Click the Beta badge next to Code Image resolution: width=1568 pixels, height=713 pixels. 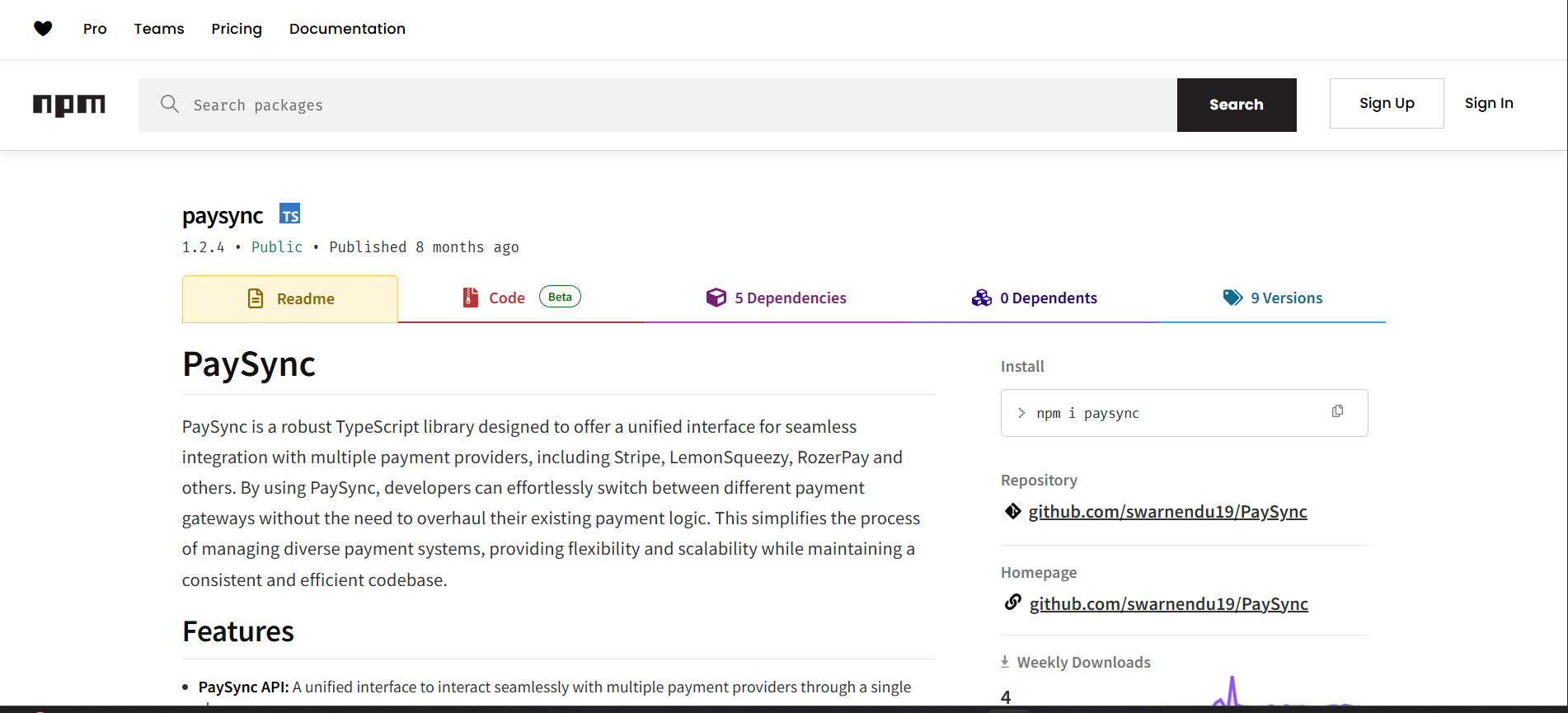560,297
